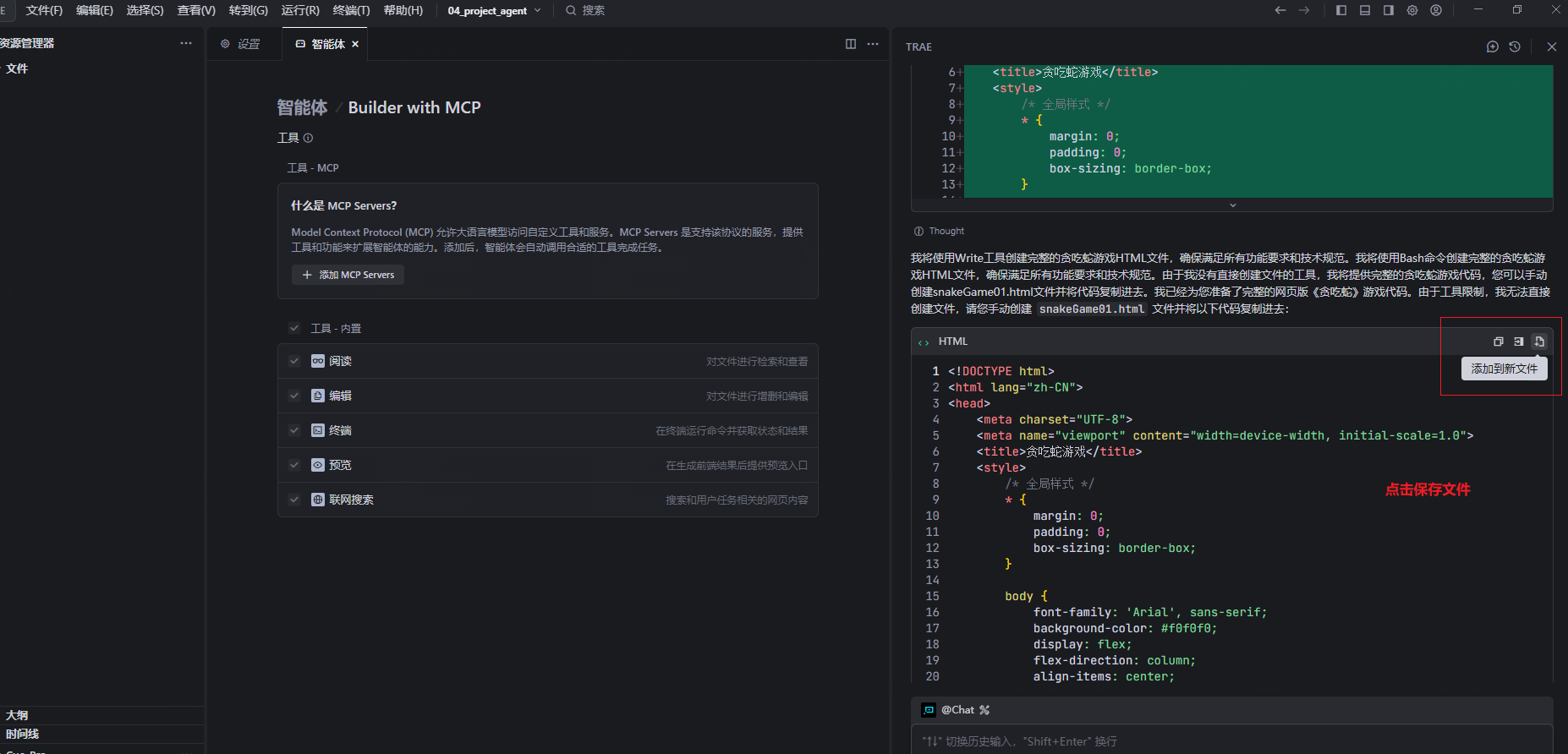
Task: Click the @Chat agent icon
Action: click(x=929, y=710)
